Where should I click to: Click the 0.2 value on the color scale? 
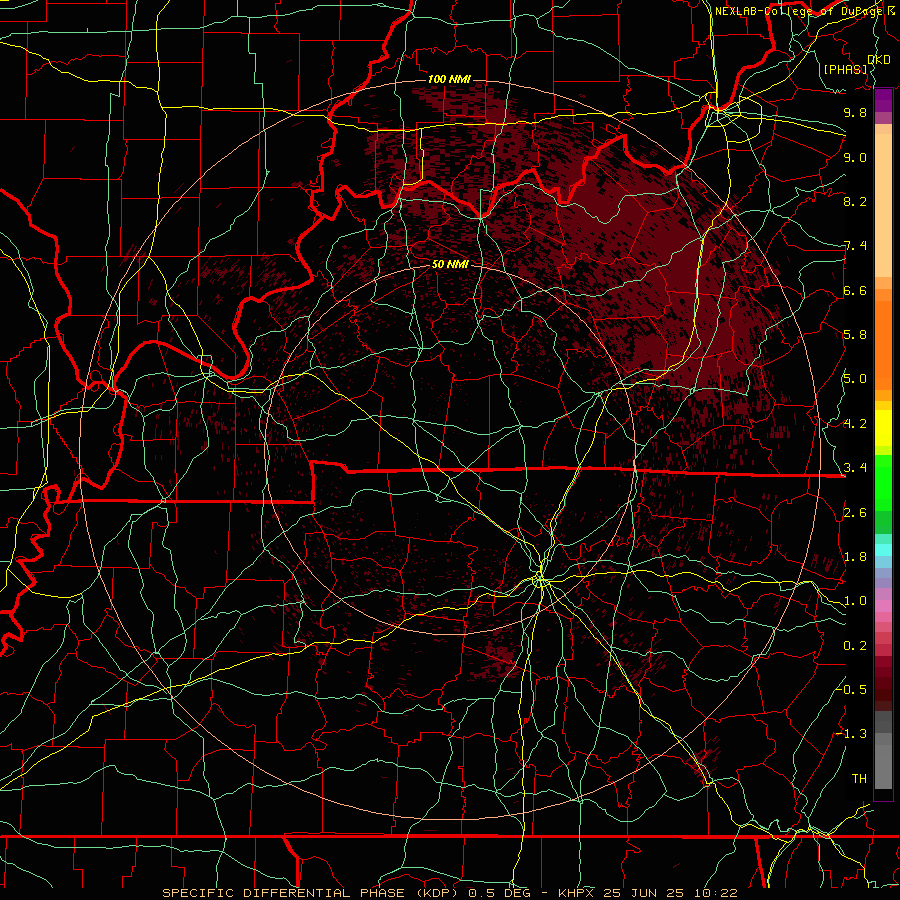pos(855,646)
